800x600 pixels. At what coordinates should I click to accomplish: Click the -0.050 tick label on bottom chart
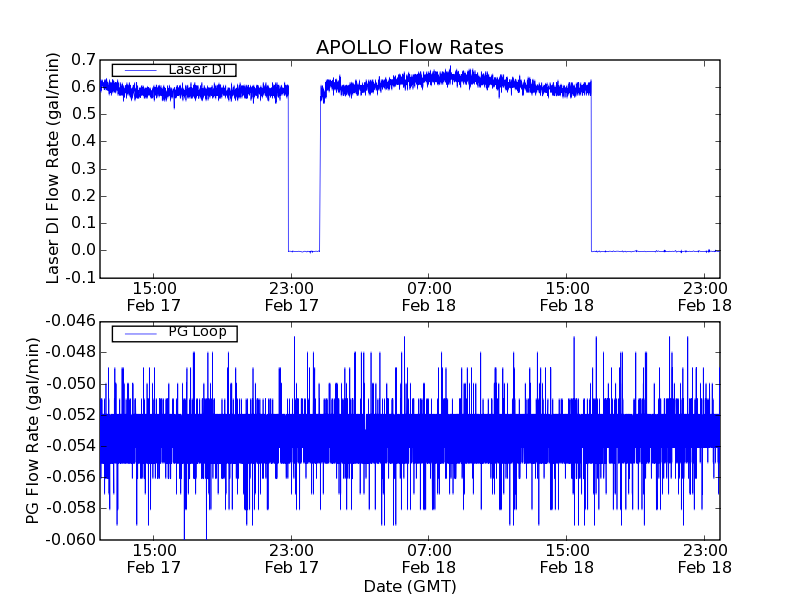click(70, 384)
